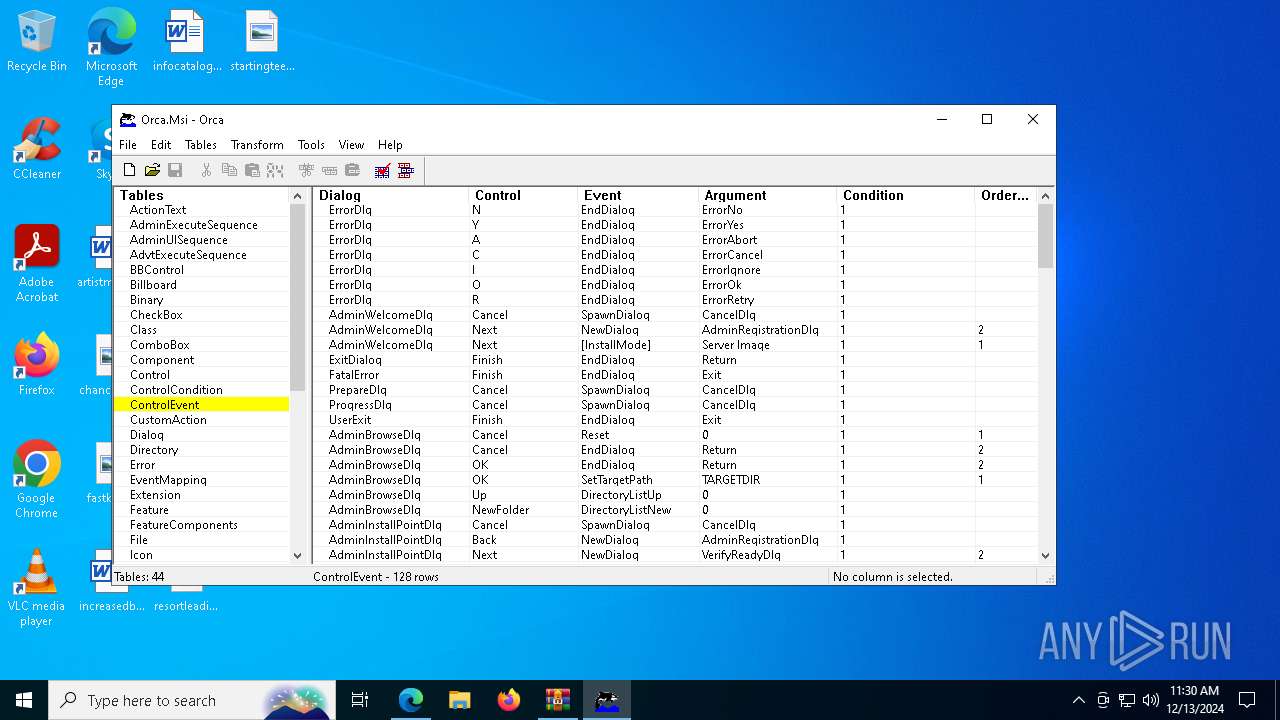Click the DirectoryListNew event cell
The height and width of the screenshot is (720, 1280).
(x=625, y=510)
